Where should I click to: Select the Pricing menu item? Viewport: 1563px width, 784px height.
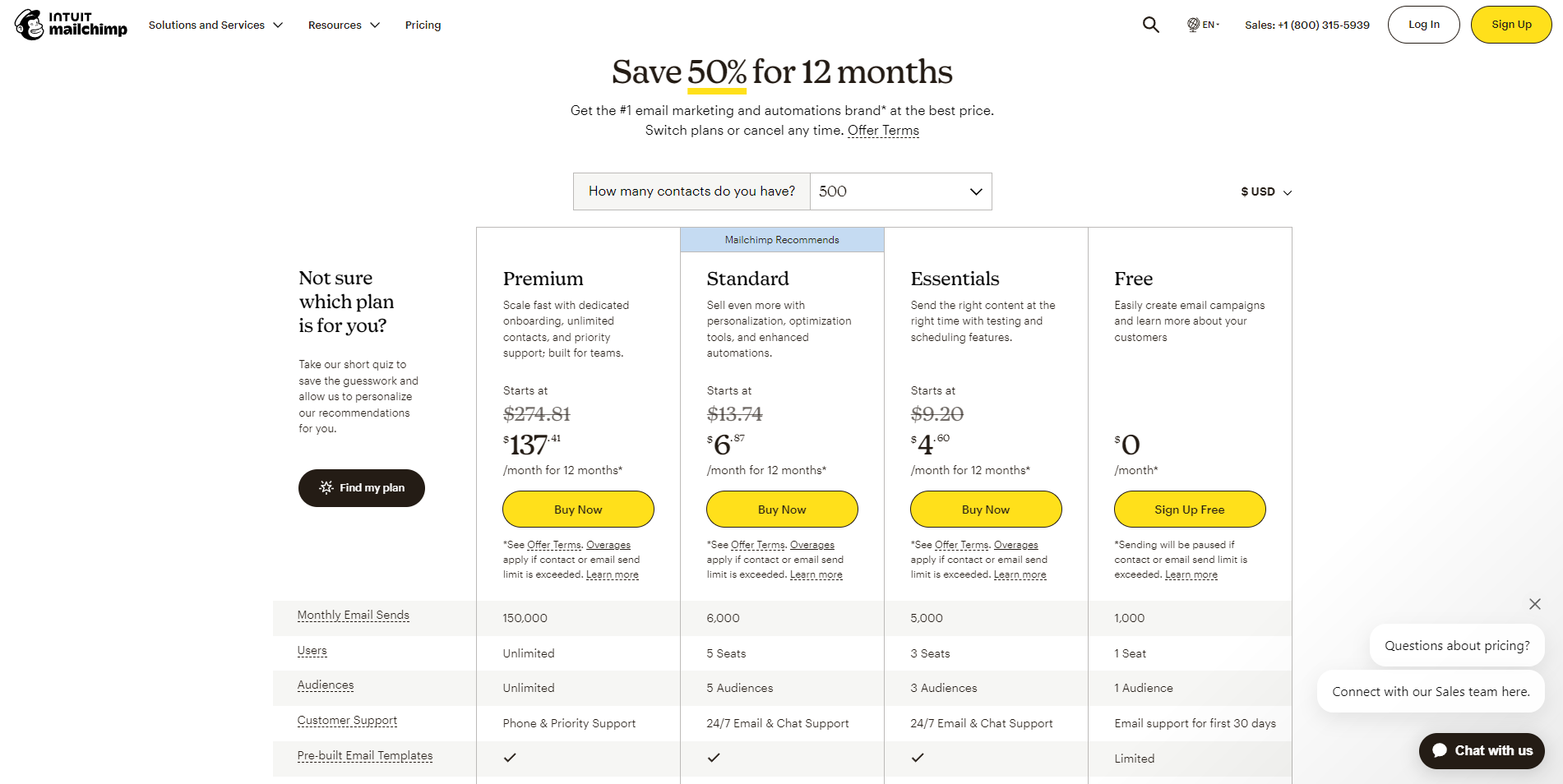(x=423, y=25)
